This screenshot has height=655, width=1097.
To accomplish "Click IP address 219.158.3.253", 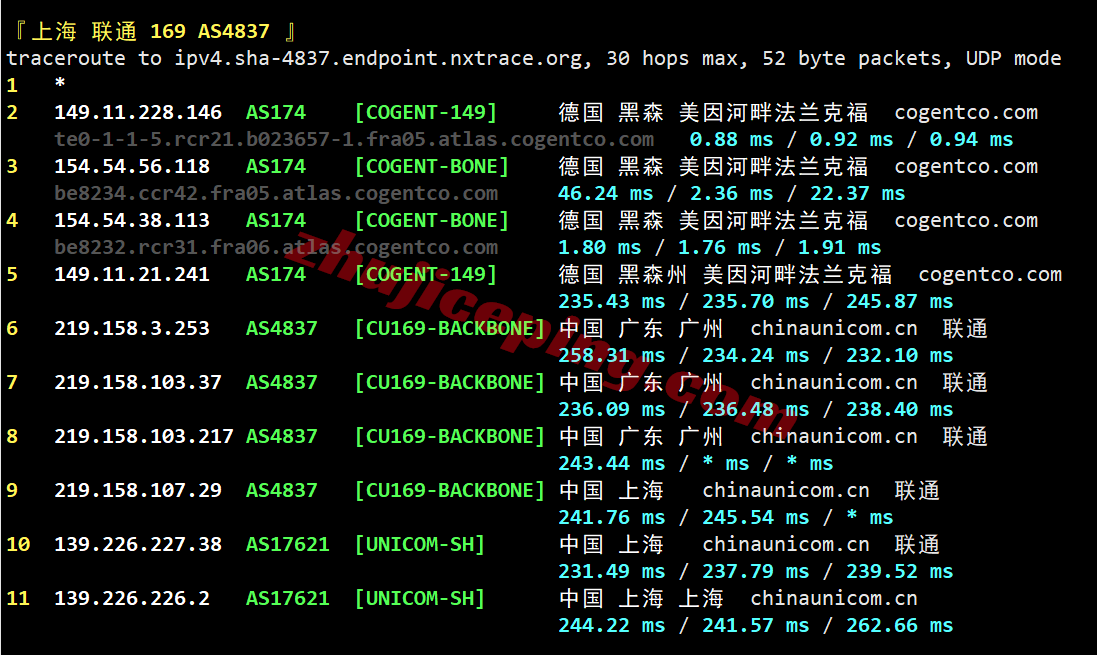I will (132, 328).
